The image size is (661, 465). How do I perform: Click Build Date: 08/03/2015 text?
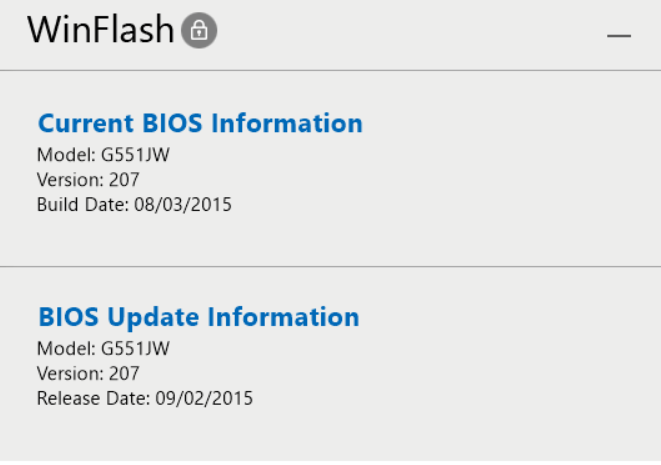[x=134, y=204]
